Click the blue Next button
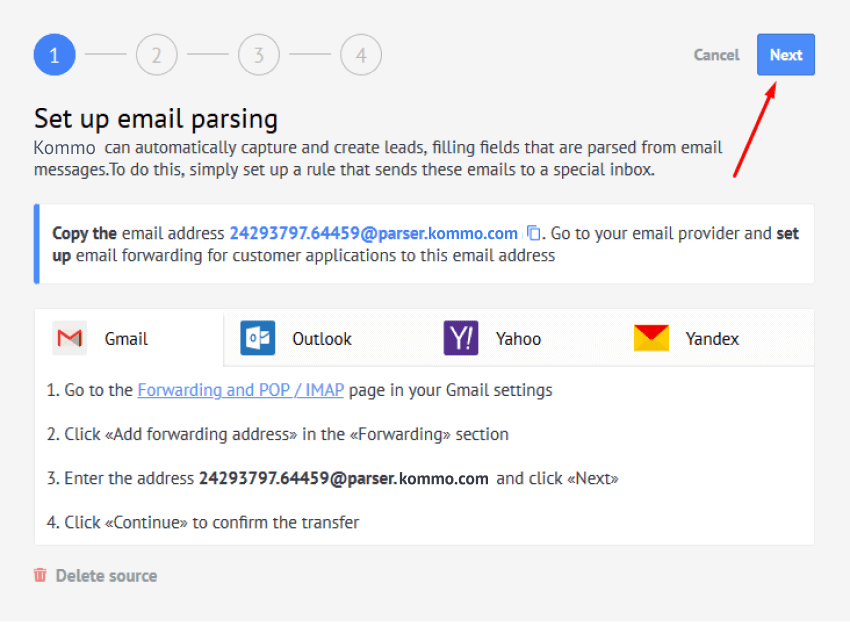 point(785,55)
